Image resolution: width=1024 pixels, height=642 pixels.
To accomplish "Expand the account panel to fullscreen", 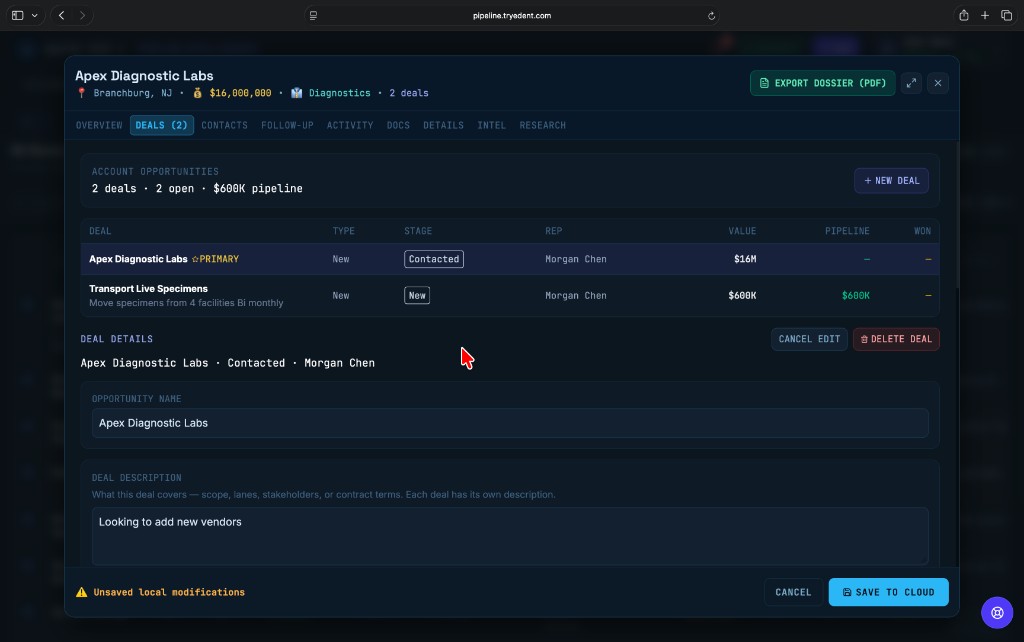I will click(911, 83).
